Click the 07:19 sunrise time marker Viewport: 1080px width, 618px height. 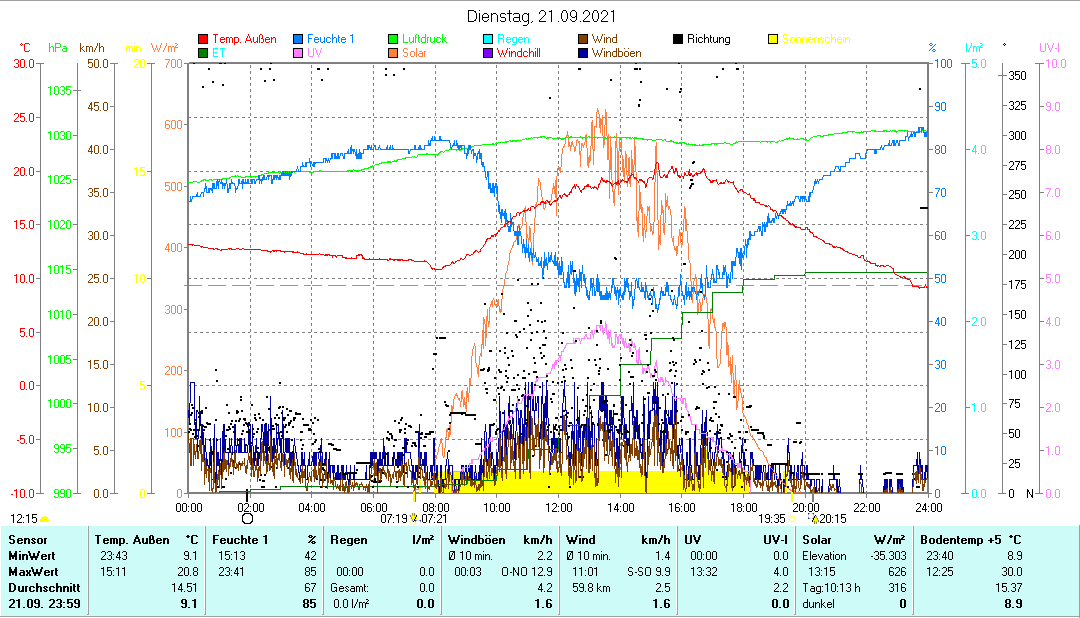click(x=393, y=518)
